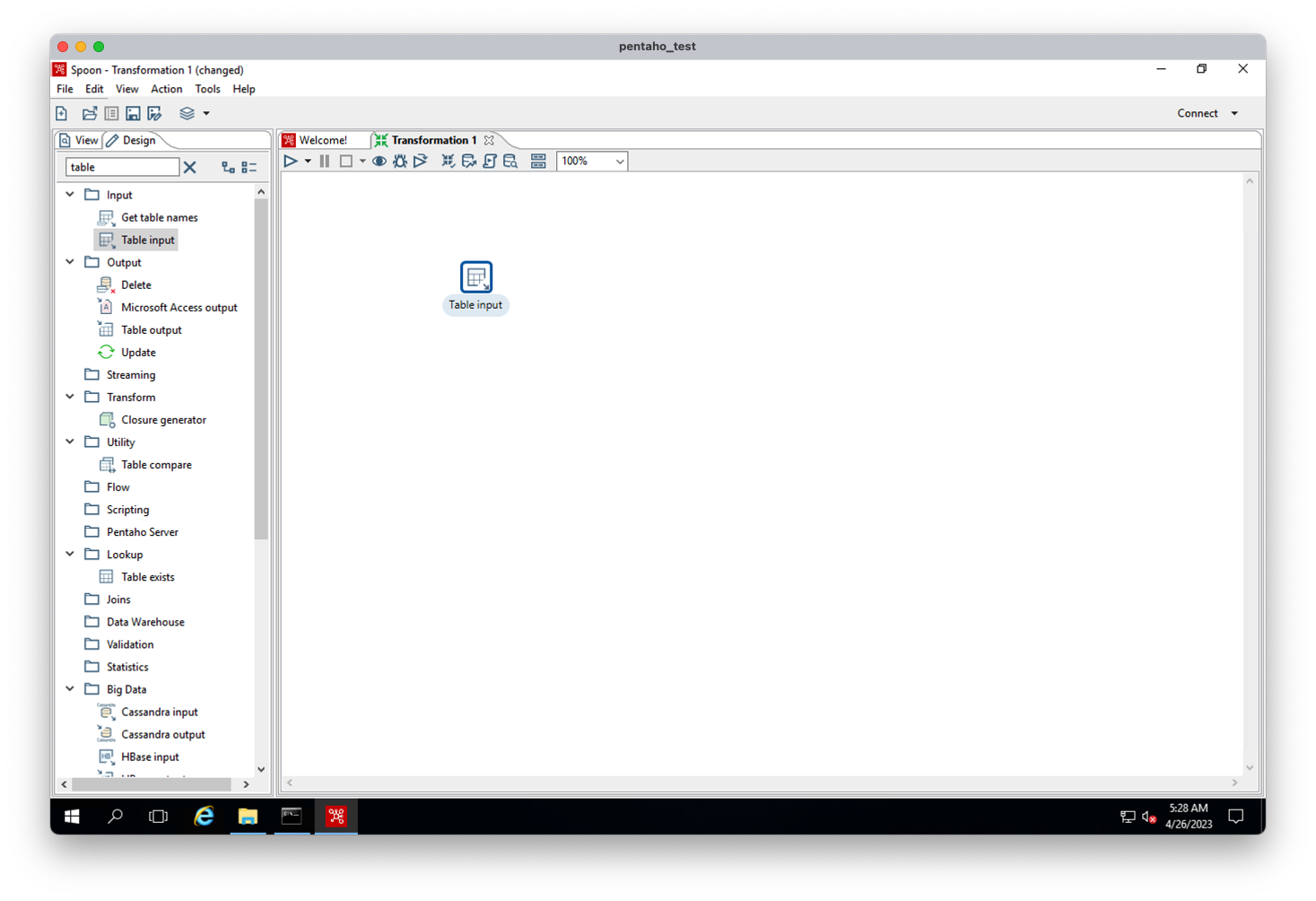This screenshot has width=1316, height=901.
Task: Click the Save as icon with pencil
Action: coord(154,114)
